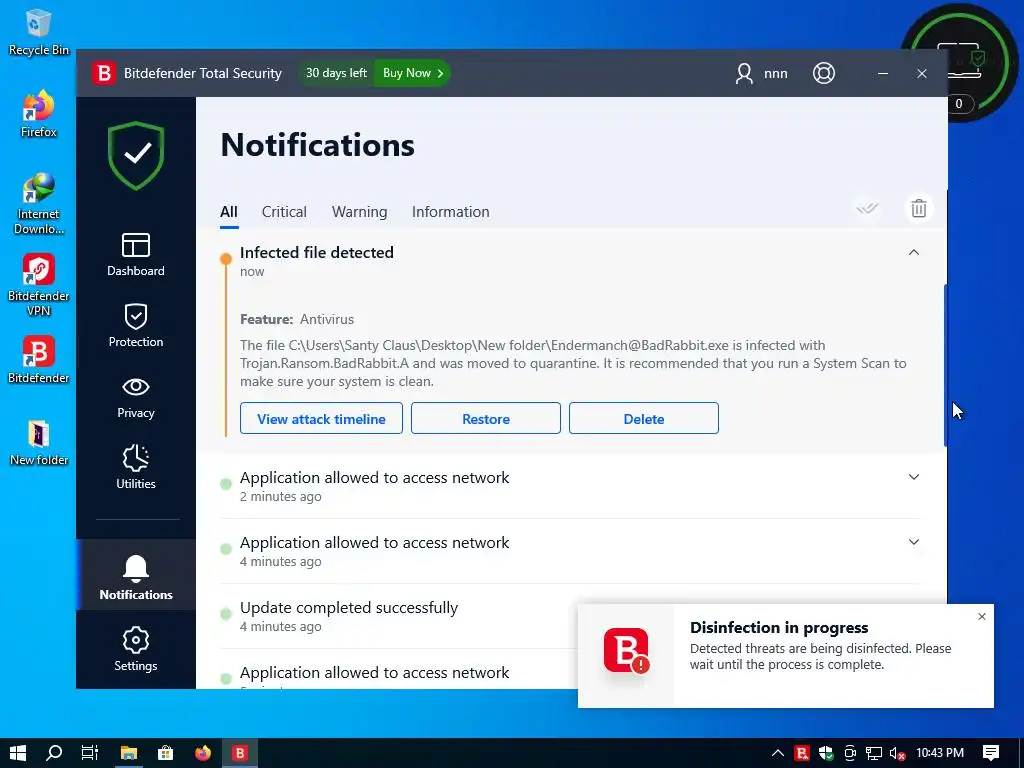Open Internet Download Manager desktop shortcut
The image size is (1024, 768).
click(x=39, y=204)
